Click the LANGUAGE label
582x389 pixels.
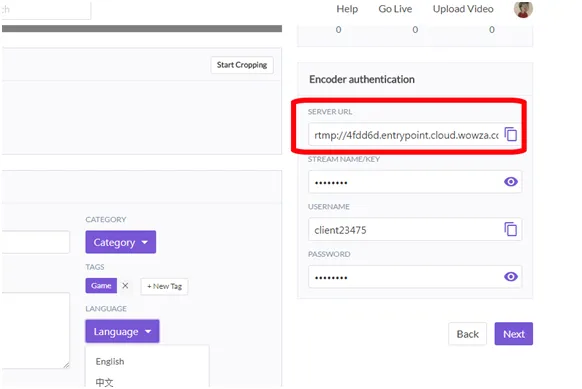[x=106, y=308]
